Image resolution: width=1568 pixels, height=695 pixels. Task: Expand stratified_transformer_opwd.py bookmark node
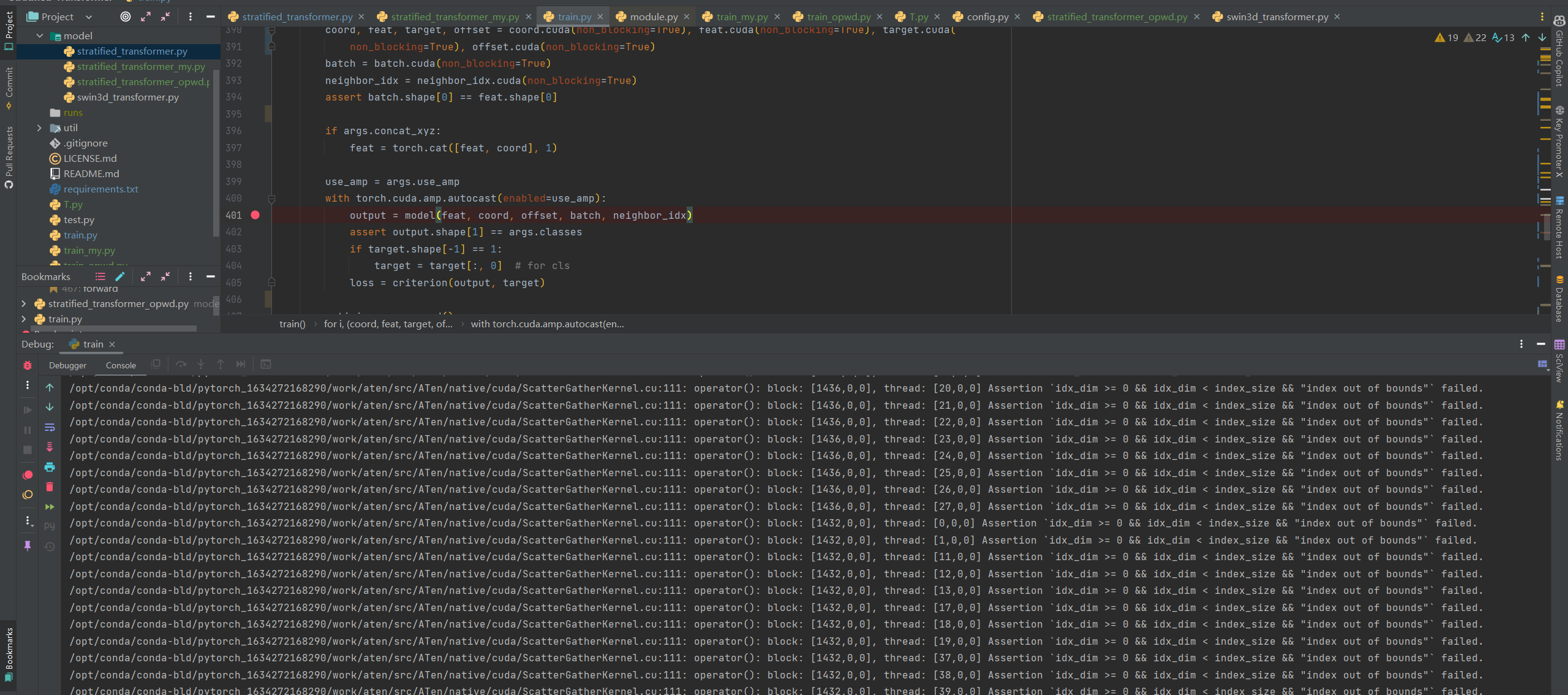[24, 304]
